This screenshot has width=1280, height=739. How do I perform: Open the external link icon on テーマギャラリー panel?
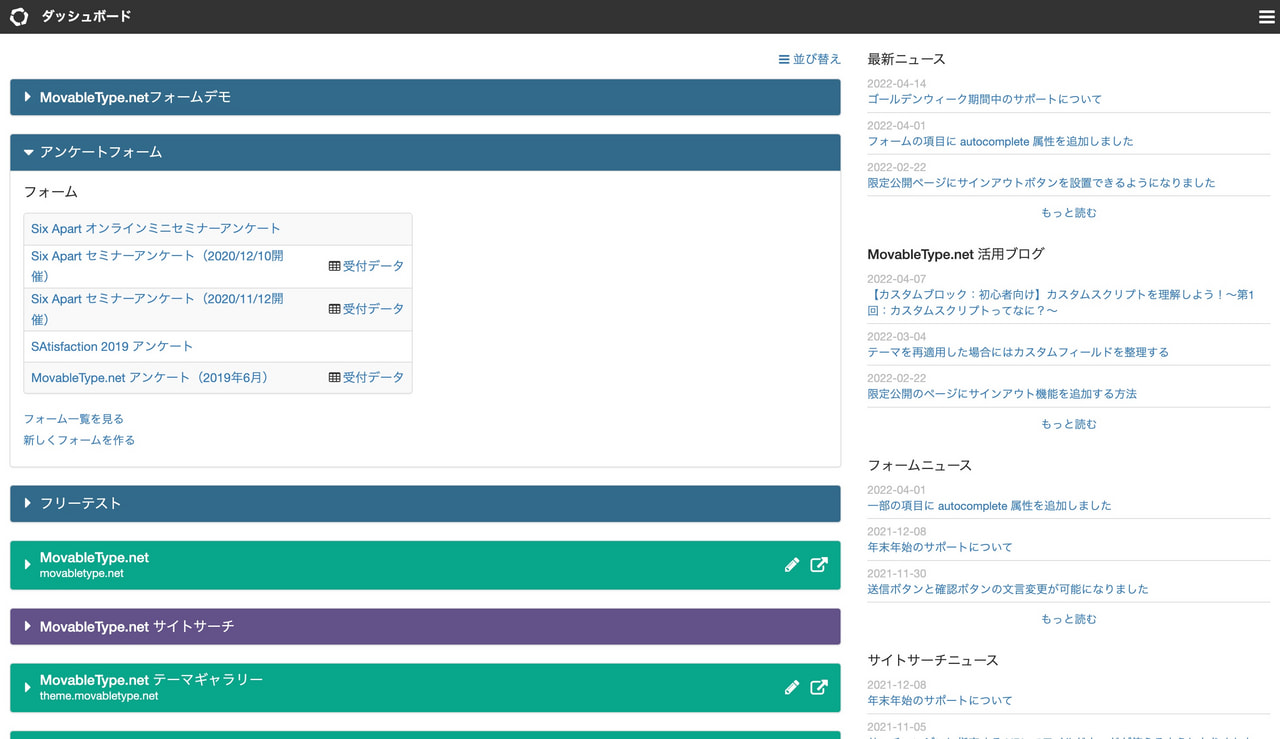tap(819, 687)
